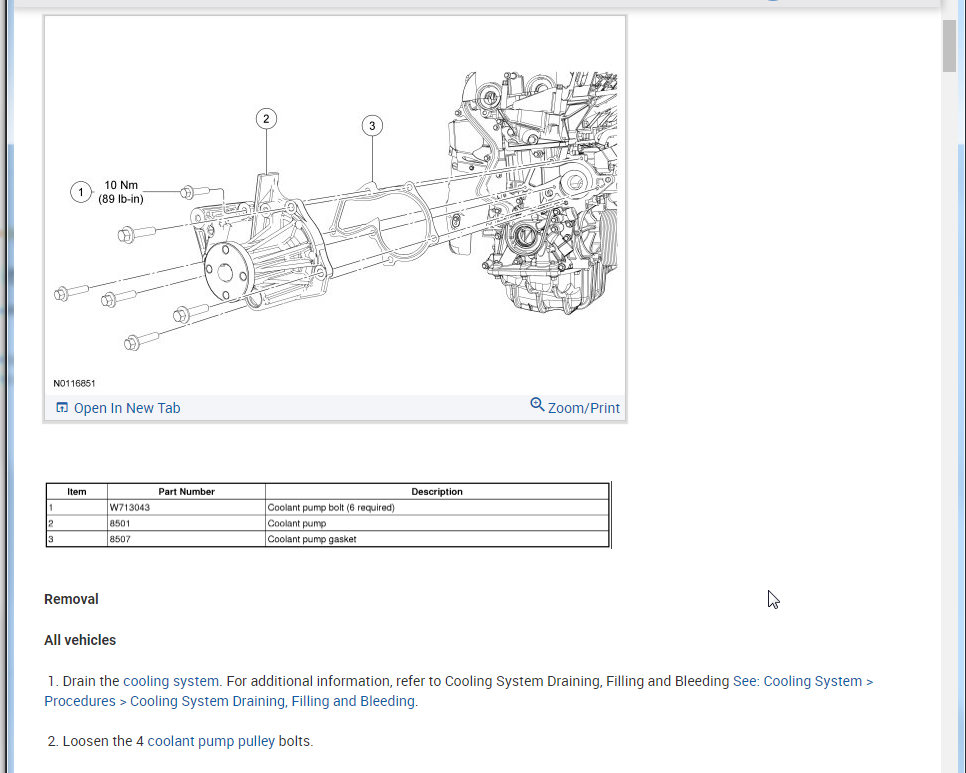
Task: Click the Open In New Tab icon
Action: (62, 408)
